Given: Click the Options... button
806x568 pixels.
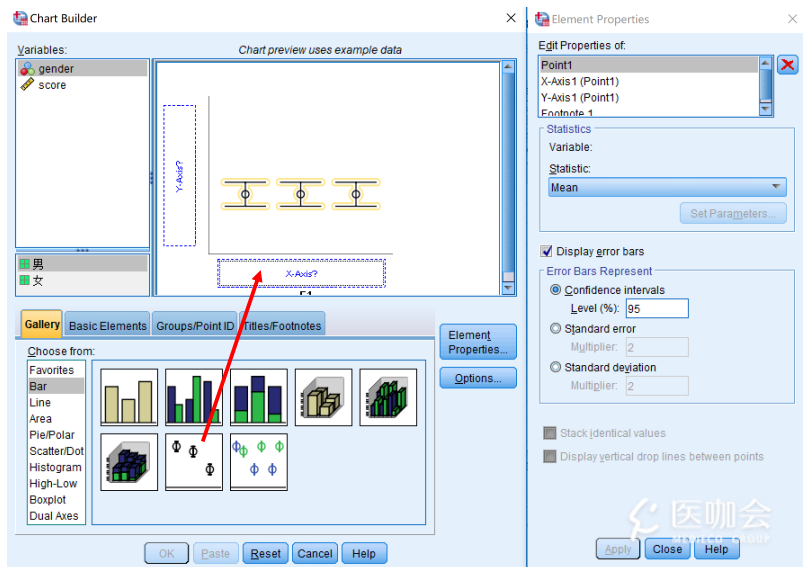Looking at the screenshot, I should coord(477,378).
